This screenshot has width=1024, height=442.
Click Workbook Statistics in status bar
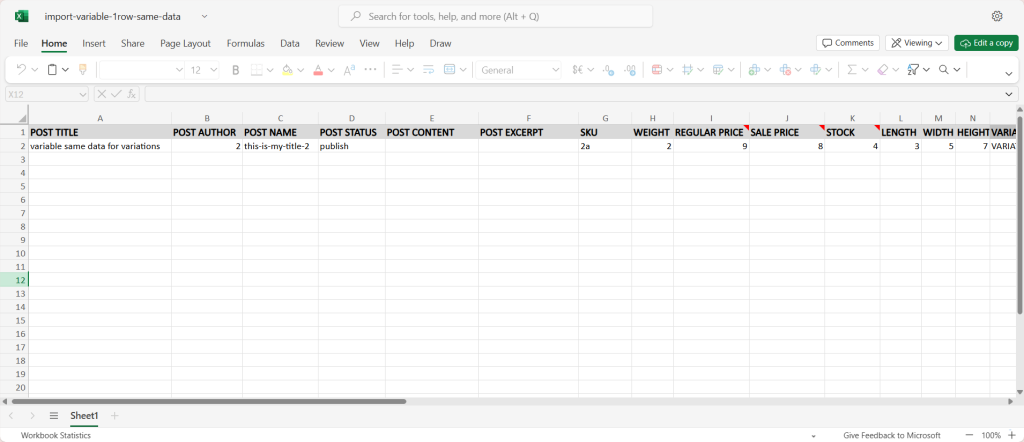56,435
